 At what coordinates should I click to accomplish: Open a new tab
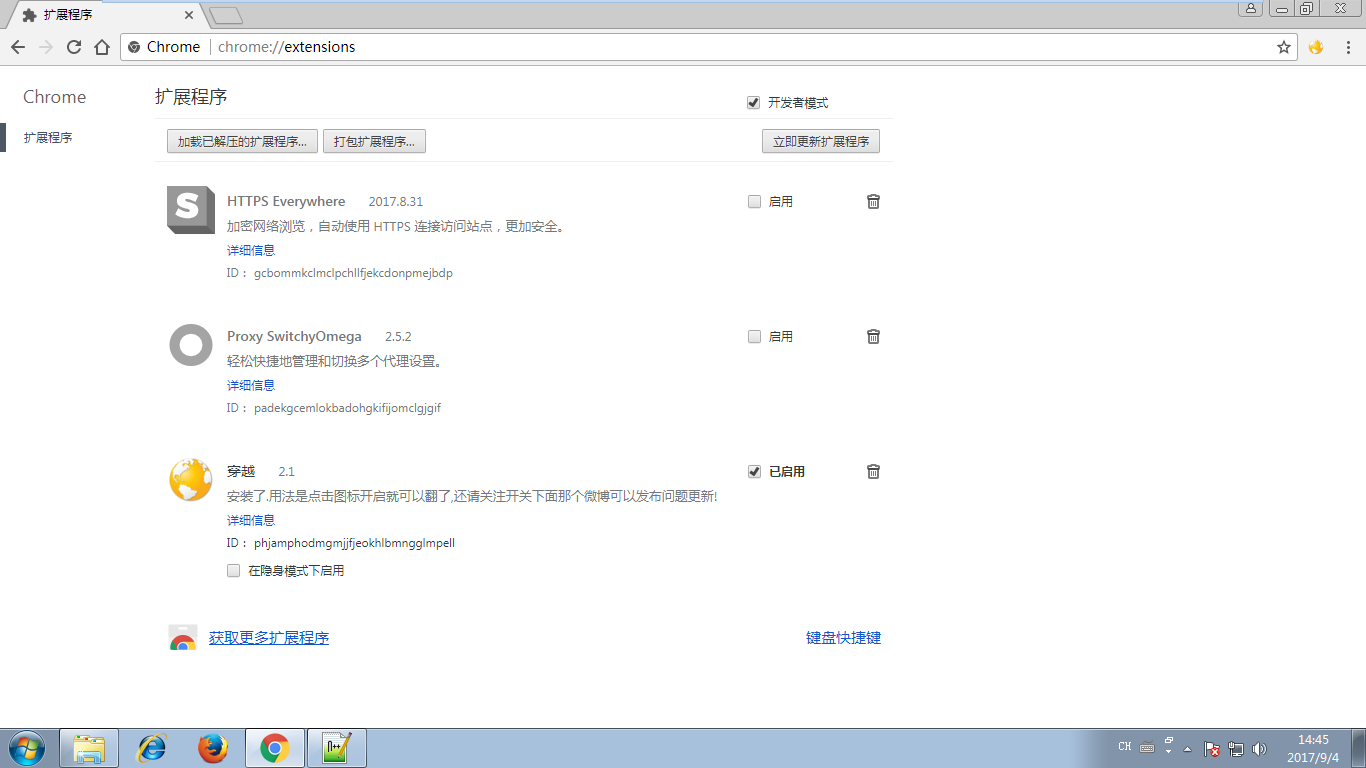226,15
